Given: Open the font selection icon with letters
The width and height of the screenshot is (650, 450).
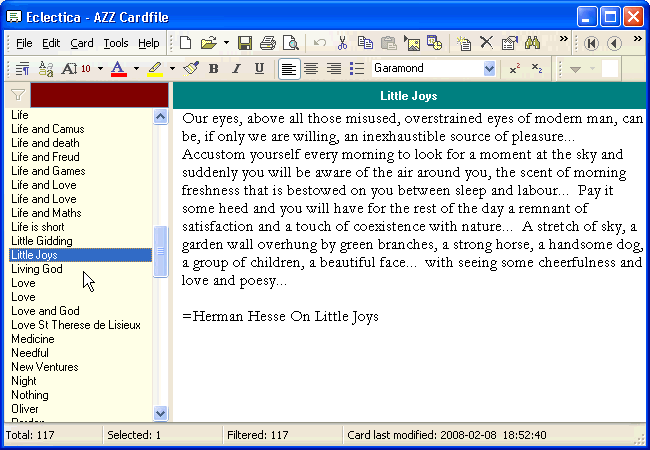Looking at the screenshot, I should [x=46, y=69].
